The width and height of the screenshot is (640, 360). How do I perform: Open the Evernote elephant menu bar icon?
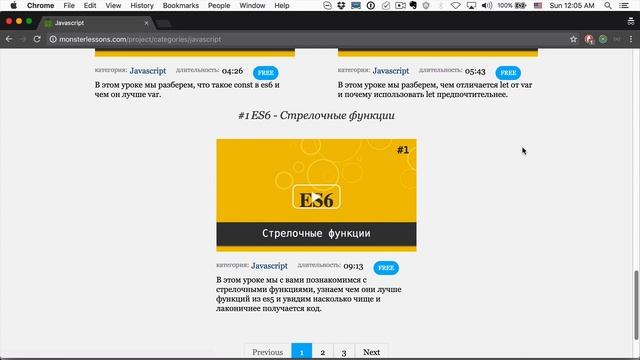point(413,6)
